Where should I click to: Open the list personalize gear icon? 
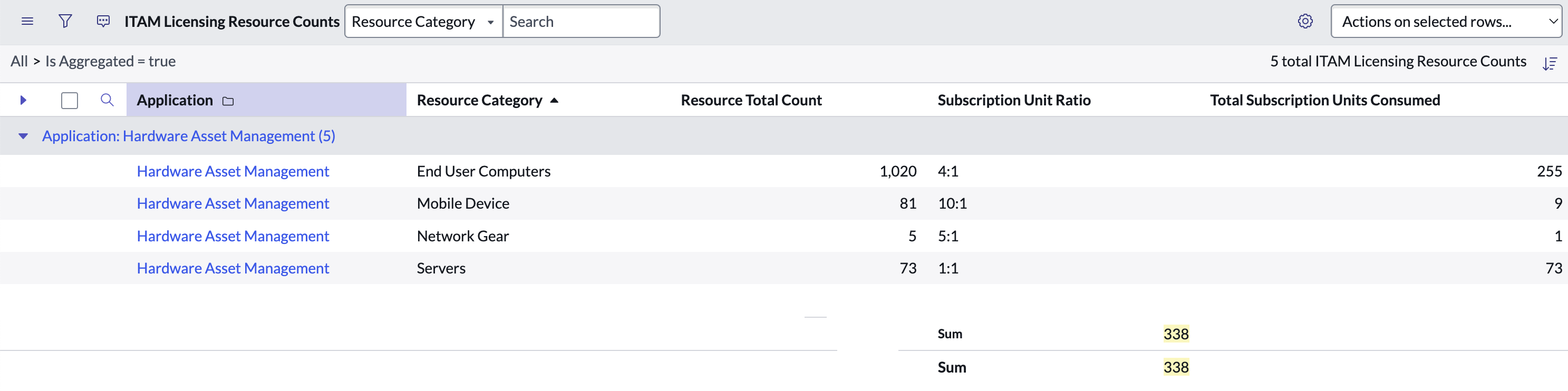tap(1305, 21)
